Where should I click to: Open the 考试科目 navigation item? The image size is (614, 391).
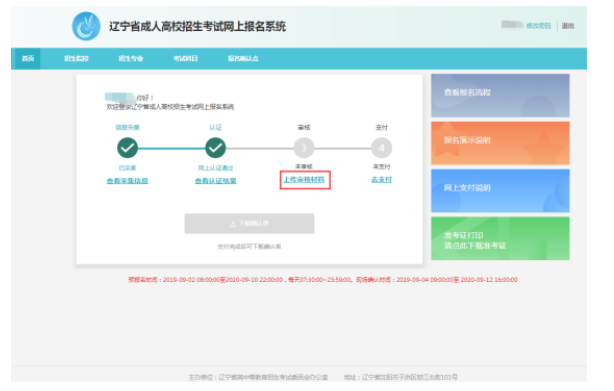point(186,58)
